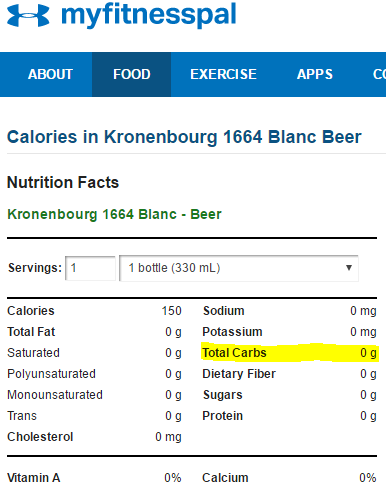Viewport: 386px width, 482px height.
Task: Click the Potassium label
Action: click(x=232, y=332)
